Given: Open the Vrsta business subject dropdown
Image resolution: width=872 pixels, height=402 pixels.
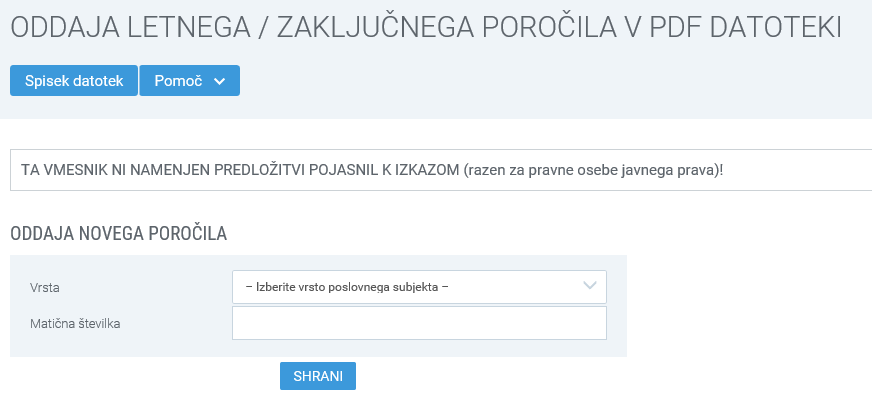Looking at the screenshot, I should point(419,287).
